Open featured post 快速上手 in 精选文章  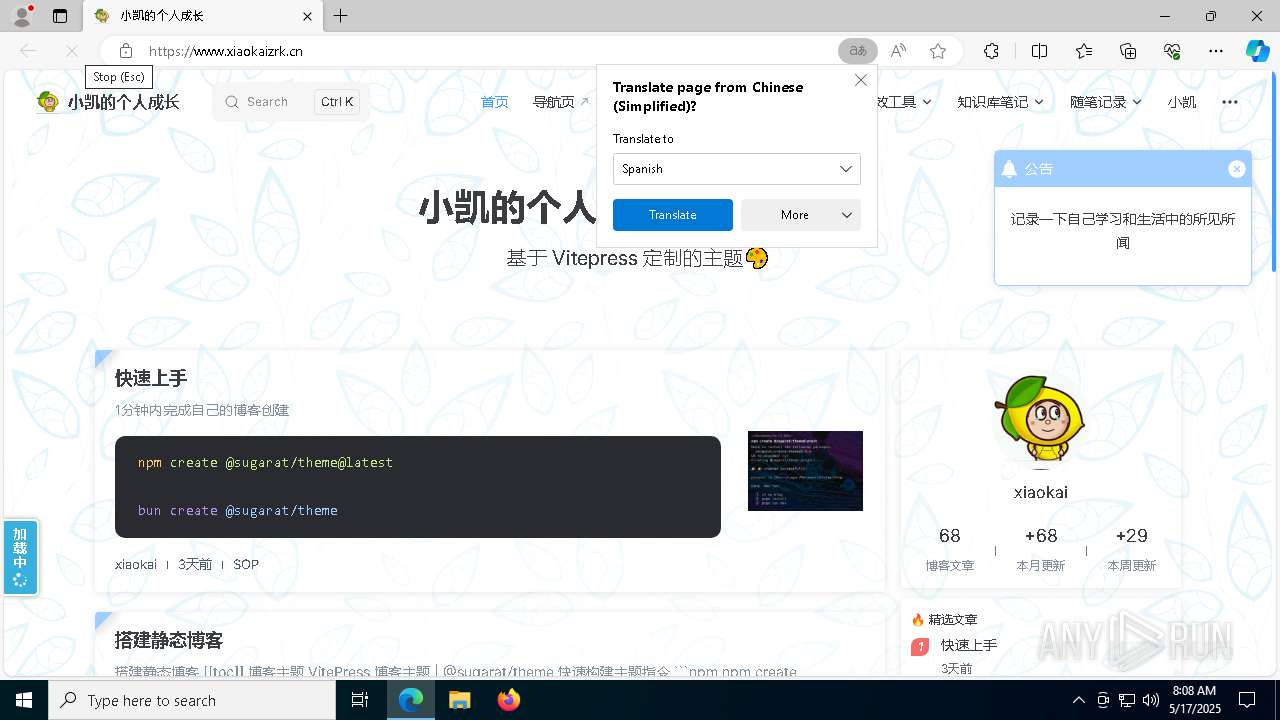[968, 646]
